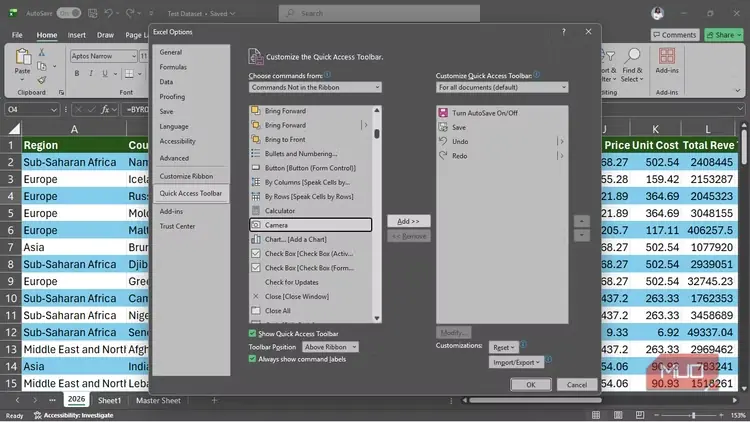Open the Reset customizations dropdown
This screenshot has height=422, width=750.
pos(503,347)
